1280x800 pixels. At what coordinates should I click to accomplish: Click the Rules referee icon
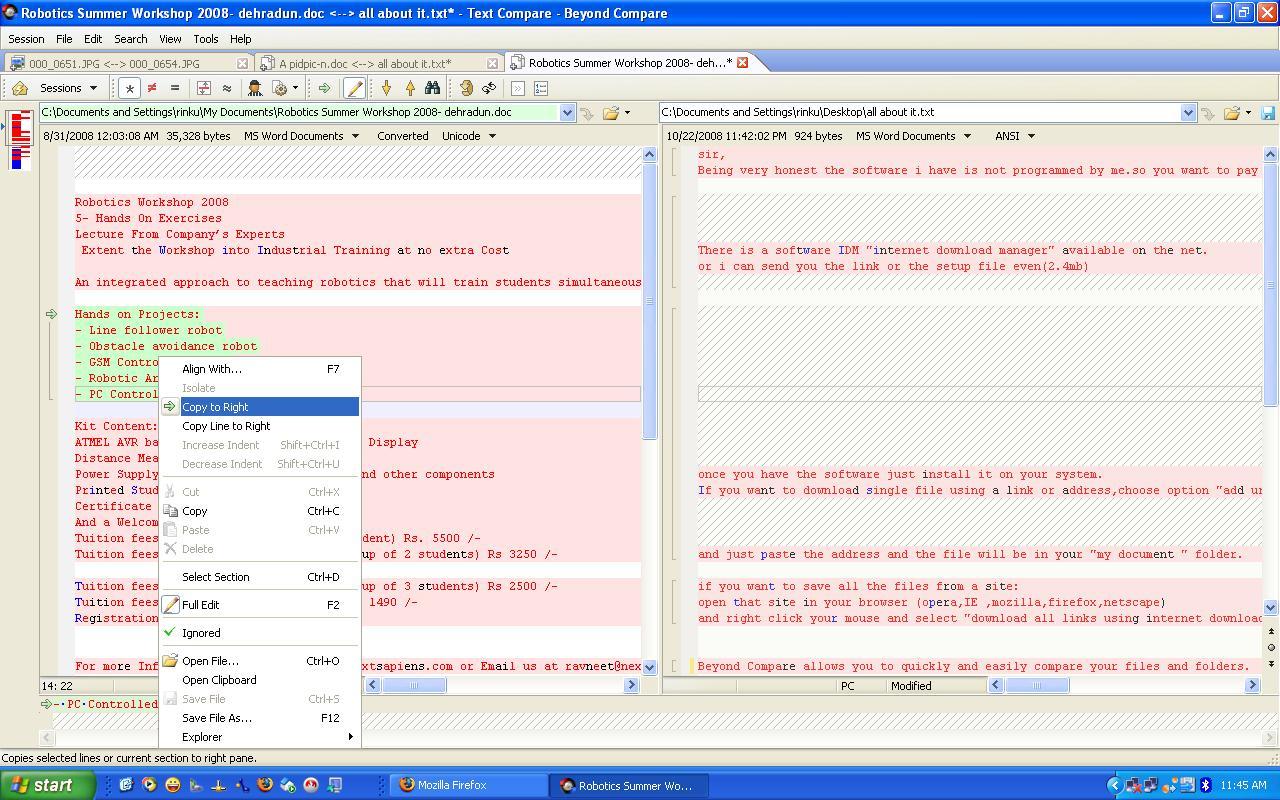pos(255,88)
